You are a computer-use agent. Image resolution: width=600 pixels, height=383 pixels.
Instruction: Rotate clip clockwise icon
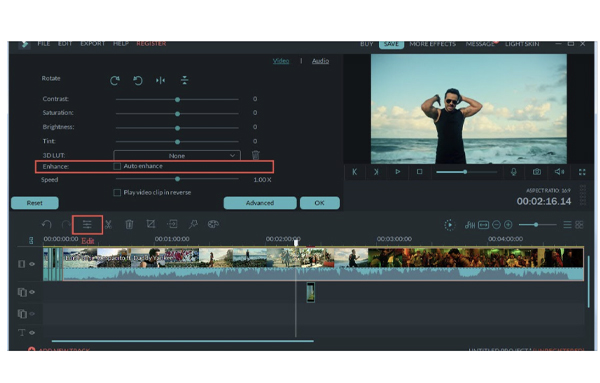tap(114, 81)
